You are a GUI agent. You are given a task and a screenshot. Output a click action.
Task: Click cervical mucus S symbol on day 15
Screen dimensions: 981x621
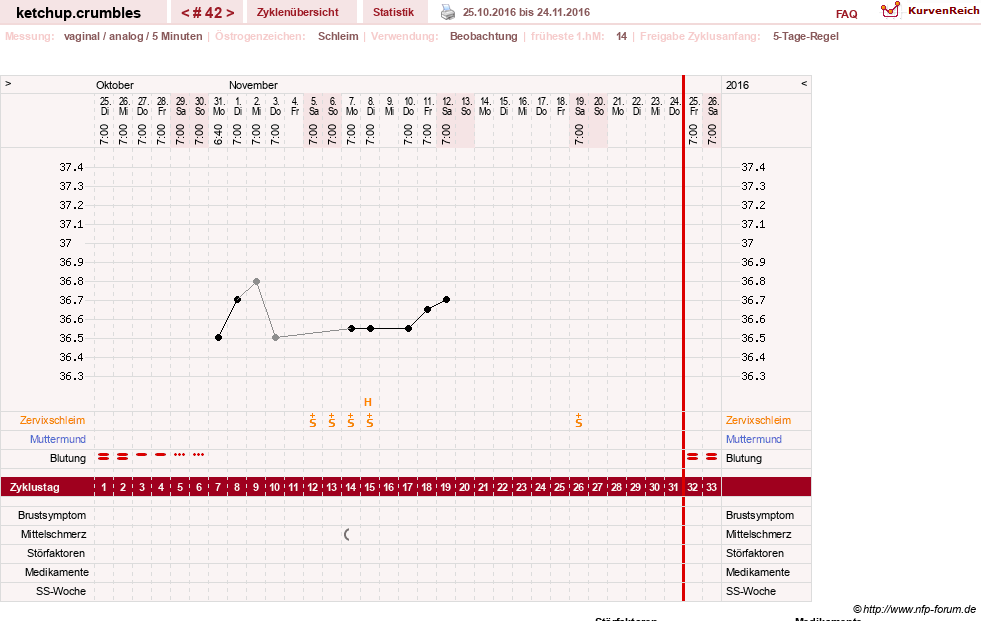click(x=370, y=420)
